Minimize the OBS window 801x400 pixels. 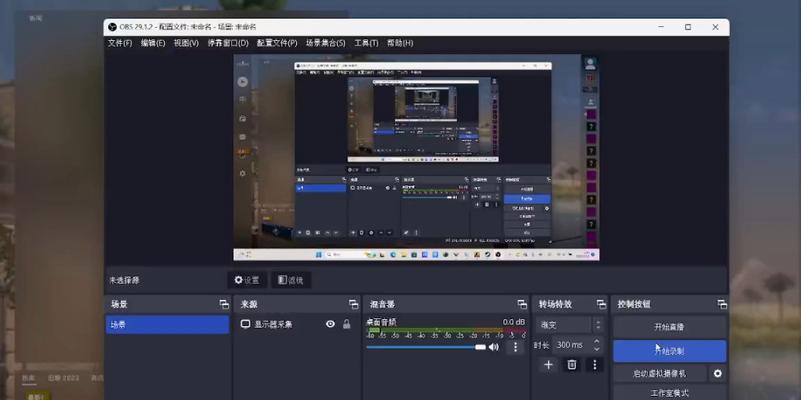662,27
